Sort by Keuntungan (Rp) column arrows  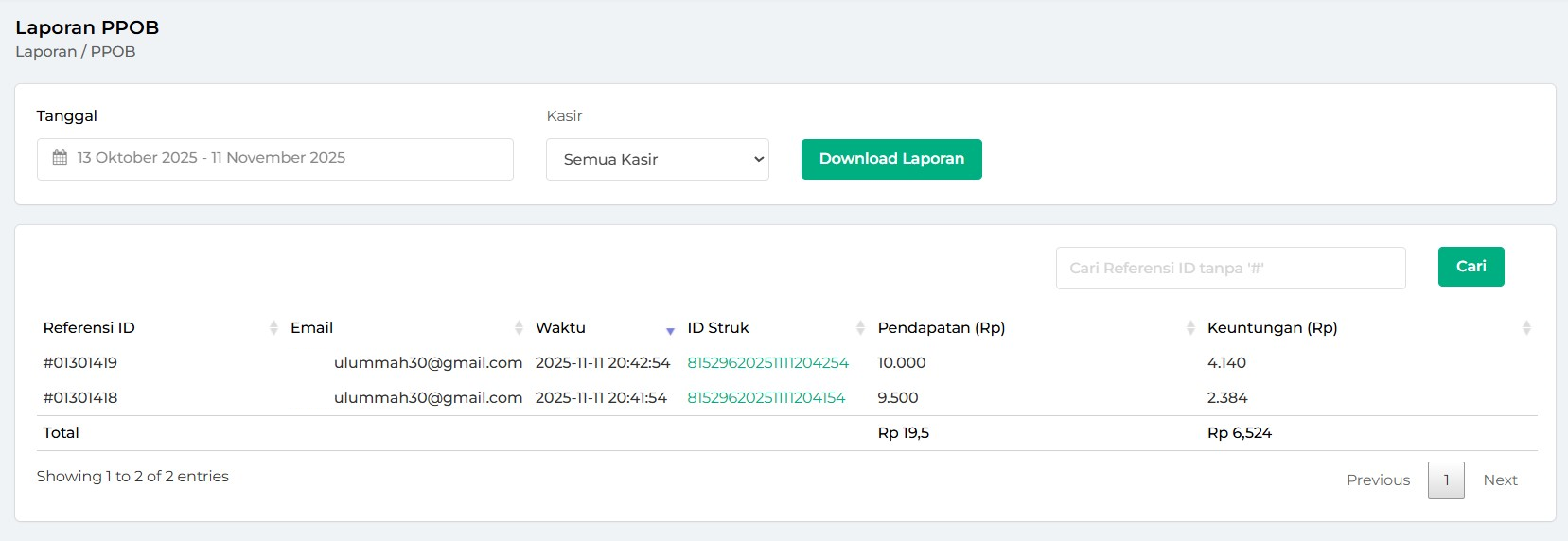click(1525, 328)
